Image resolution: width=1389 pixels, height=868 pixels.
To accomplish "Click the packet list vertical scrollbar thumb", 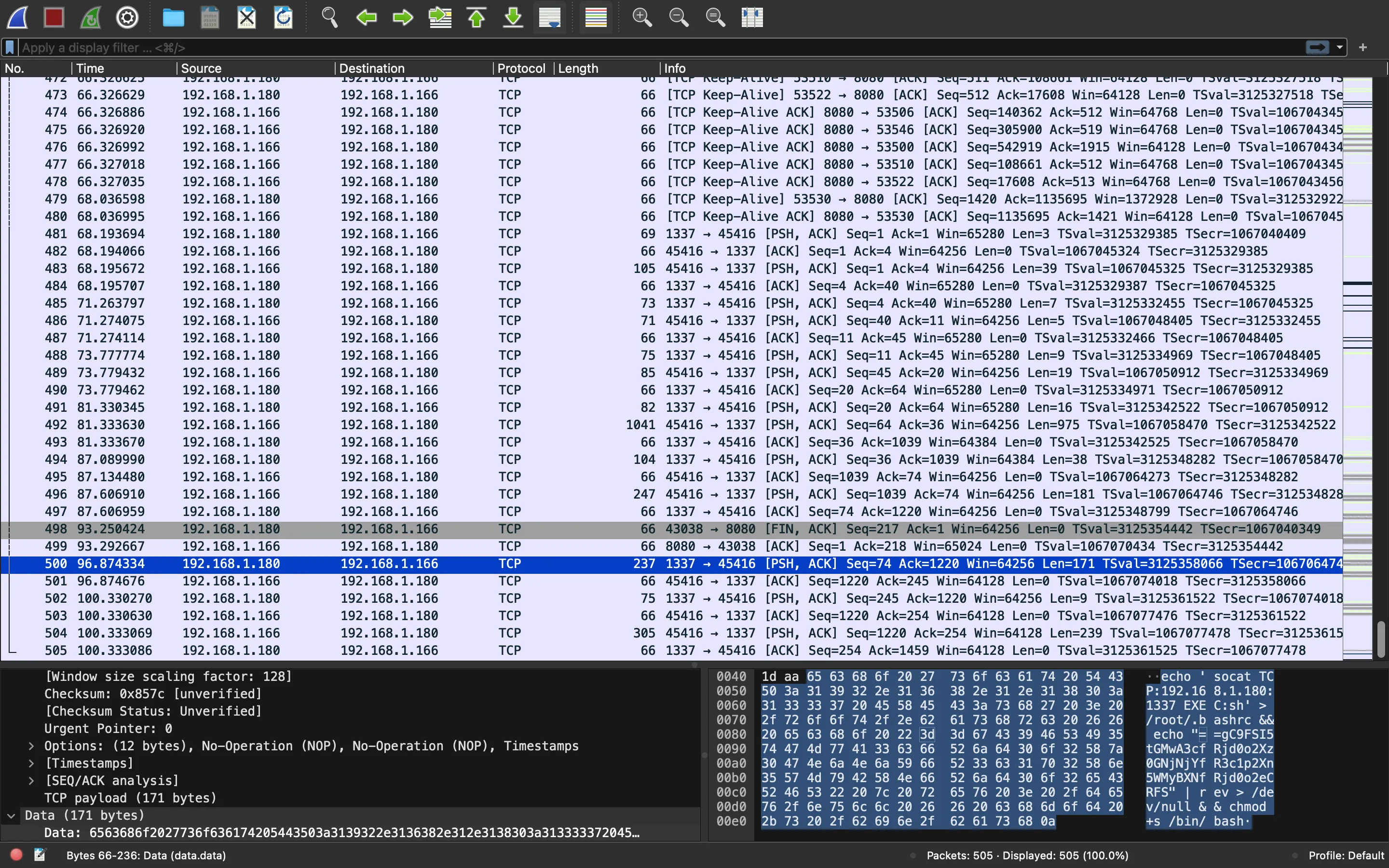I will click(1381, 638).
